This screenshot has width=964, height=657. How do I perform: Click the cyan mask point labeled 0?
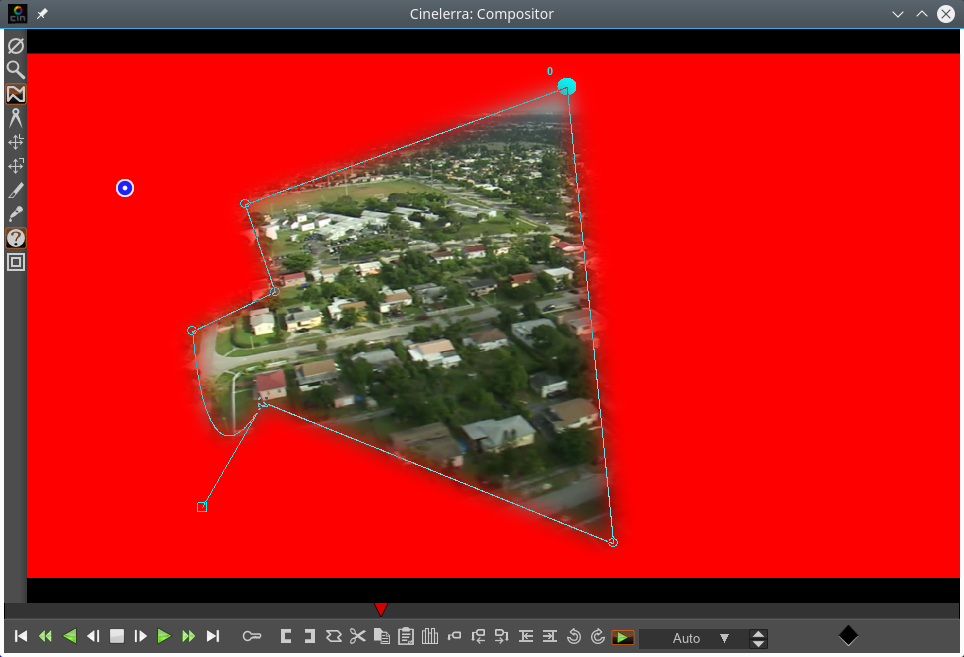pyautogui.click(x=567, y=87)
